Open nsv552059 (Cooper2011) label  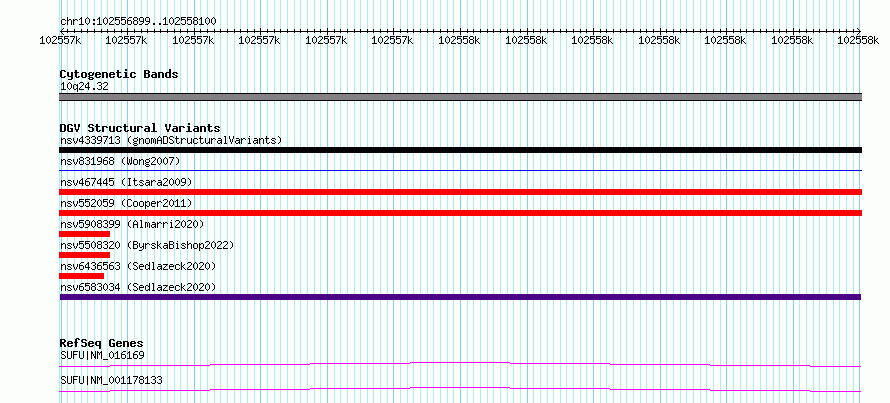[x=126, y=203]
